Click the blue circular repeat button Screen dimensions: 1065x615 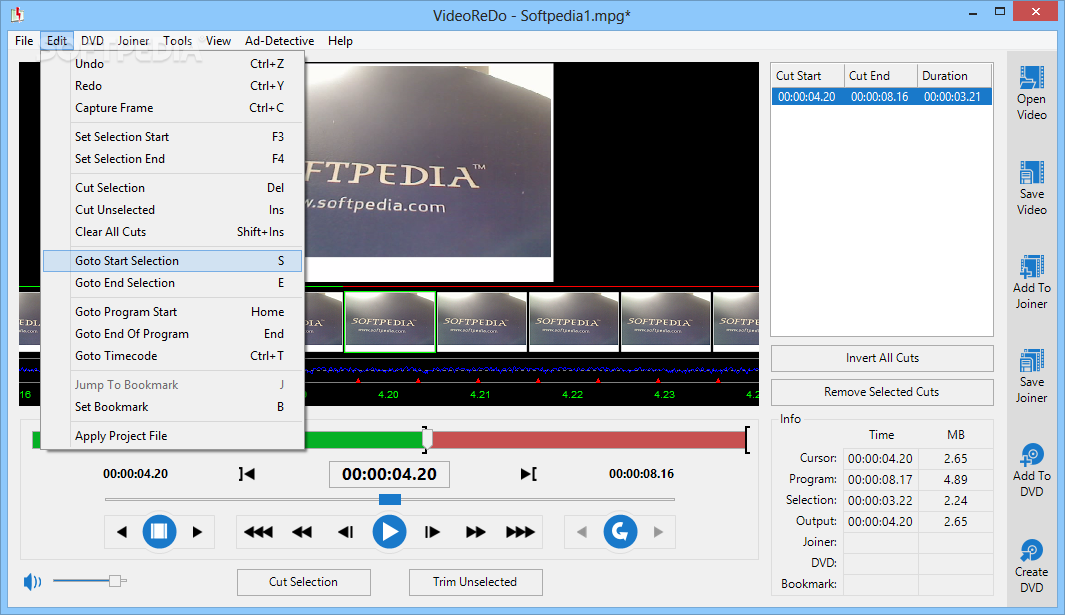pos(620,531)
